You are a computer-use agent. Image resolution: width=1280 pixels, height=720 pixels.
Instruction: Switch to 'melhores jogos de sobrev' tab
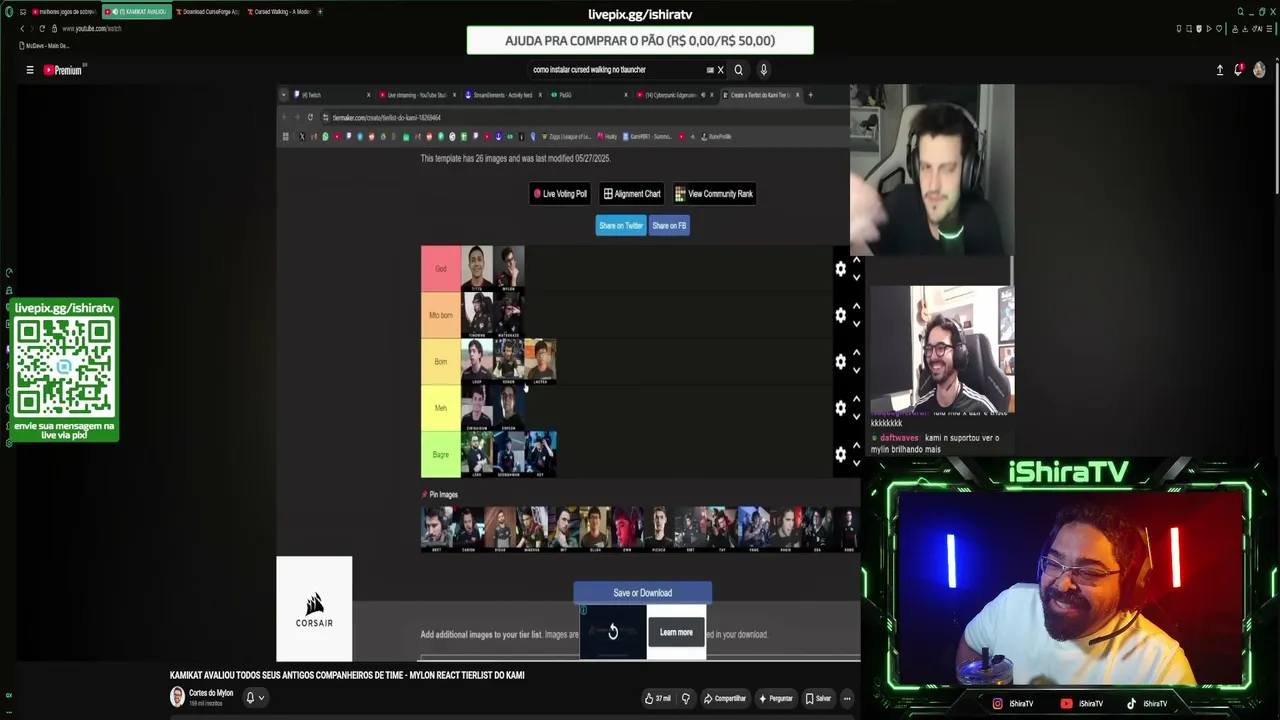pyautogui.click(x=63, y=12)
